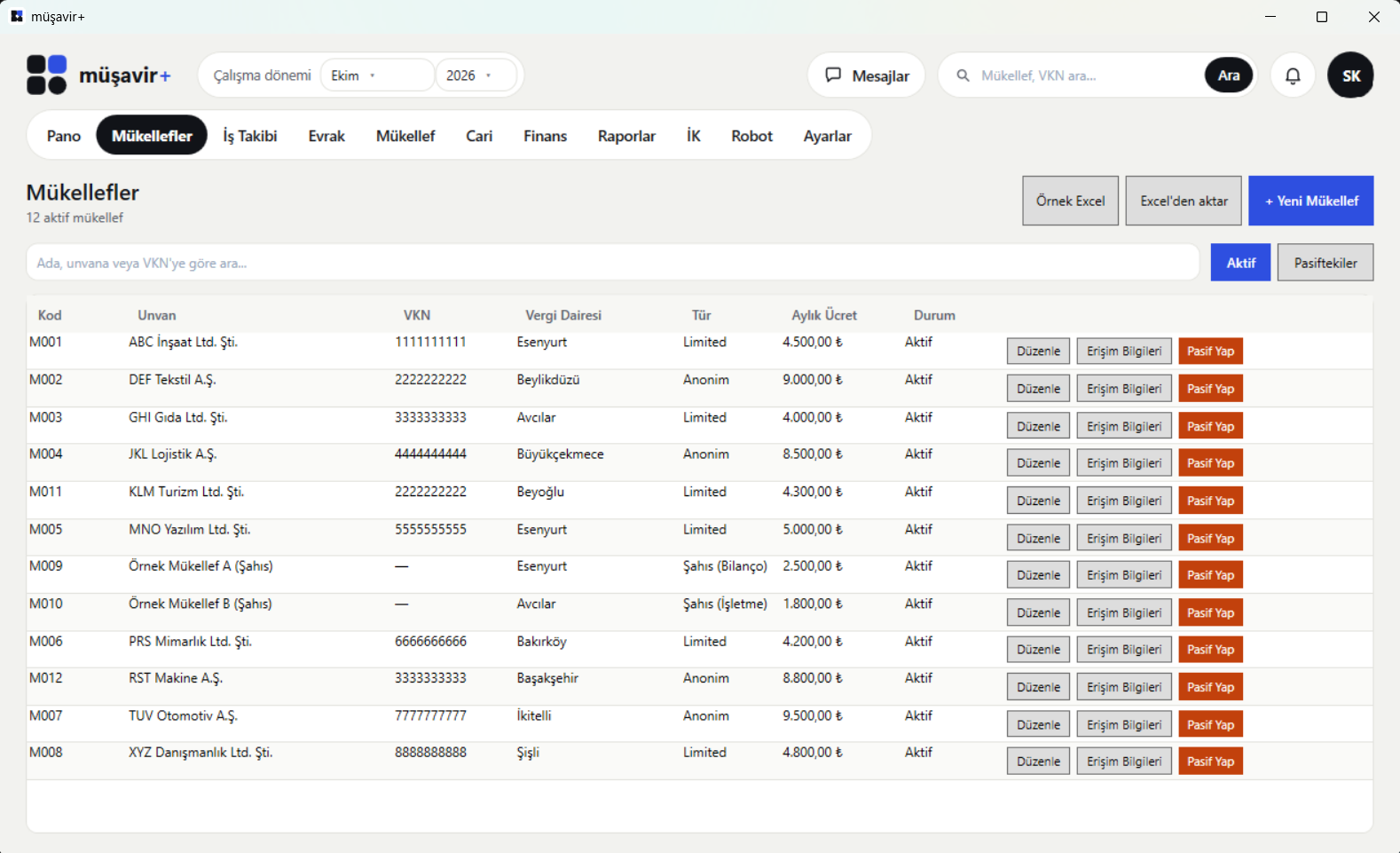Viewport: 1400px width, 853px height.
Task: Open the Ekim month dropdown
Action: [x=377, y=75]
